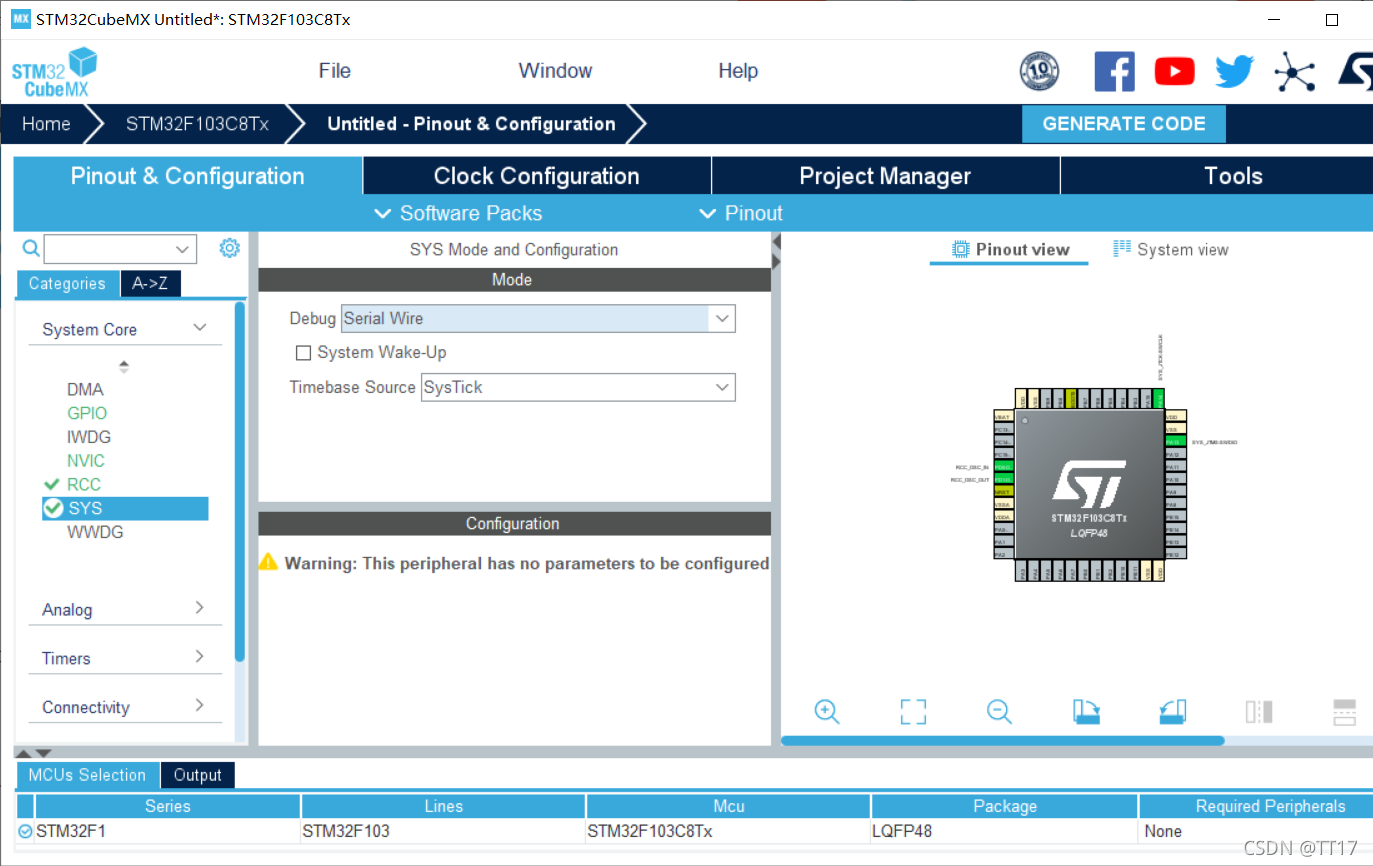Click the STM32F103C8Tx breadcrumb

197,124
